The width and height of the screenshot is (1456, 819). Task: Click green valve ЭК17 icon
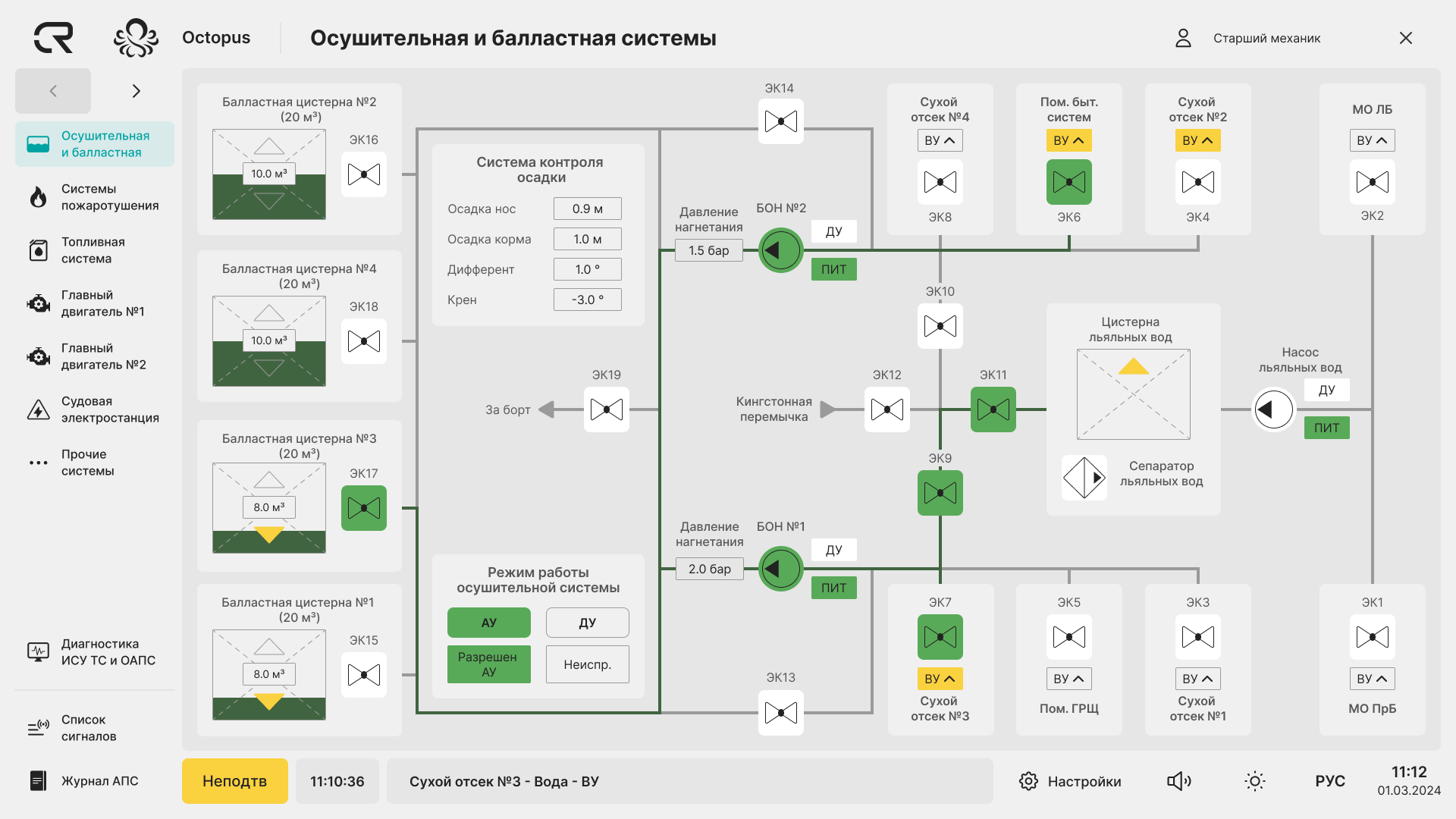pos(364,508)
